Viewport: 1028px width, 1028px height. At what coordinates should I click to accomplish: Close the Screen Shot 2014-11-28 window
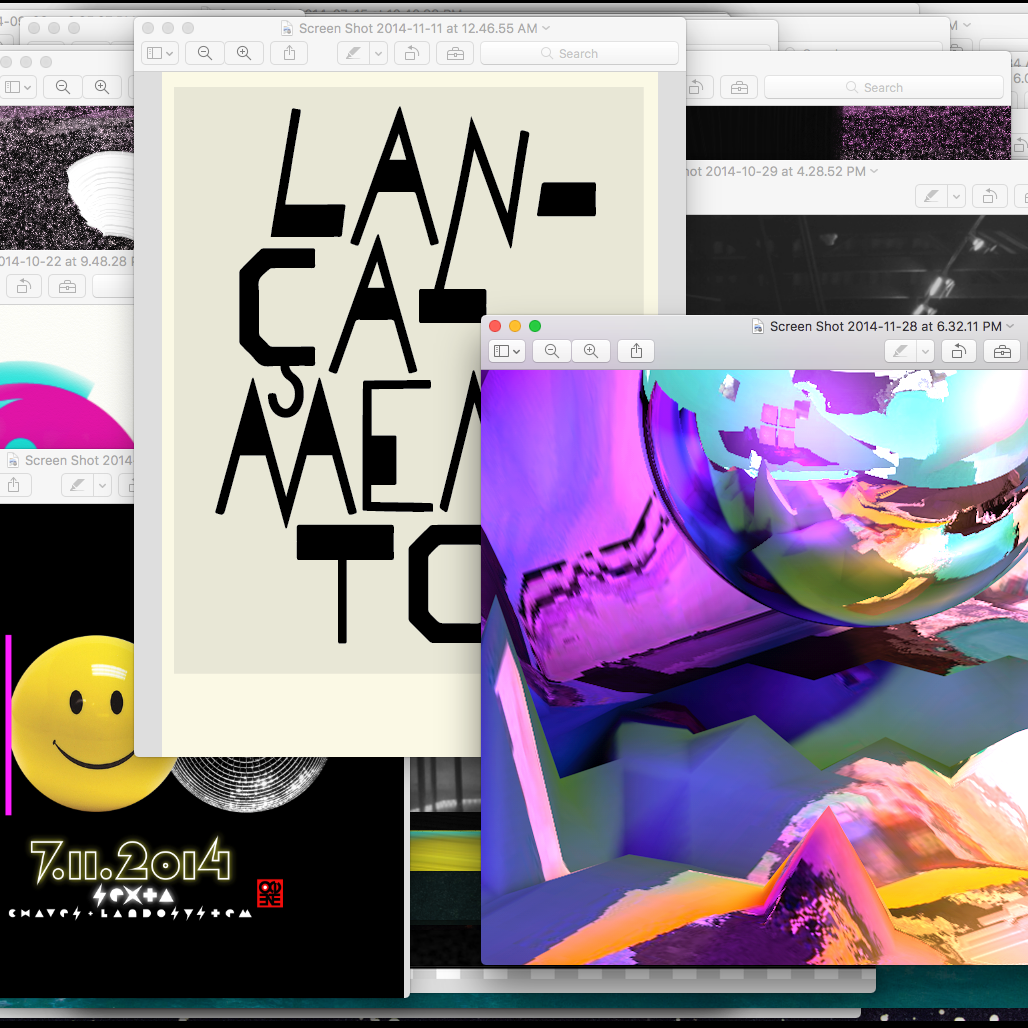(x=495, y=326)
